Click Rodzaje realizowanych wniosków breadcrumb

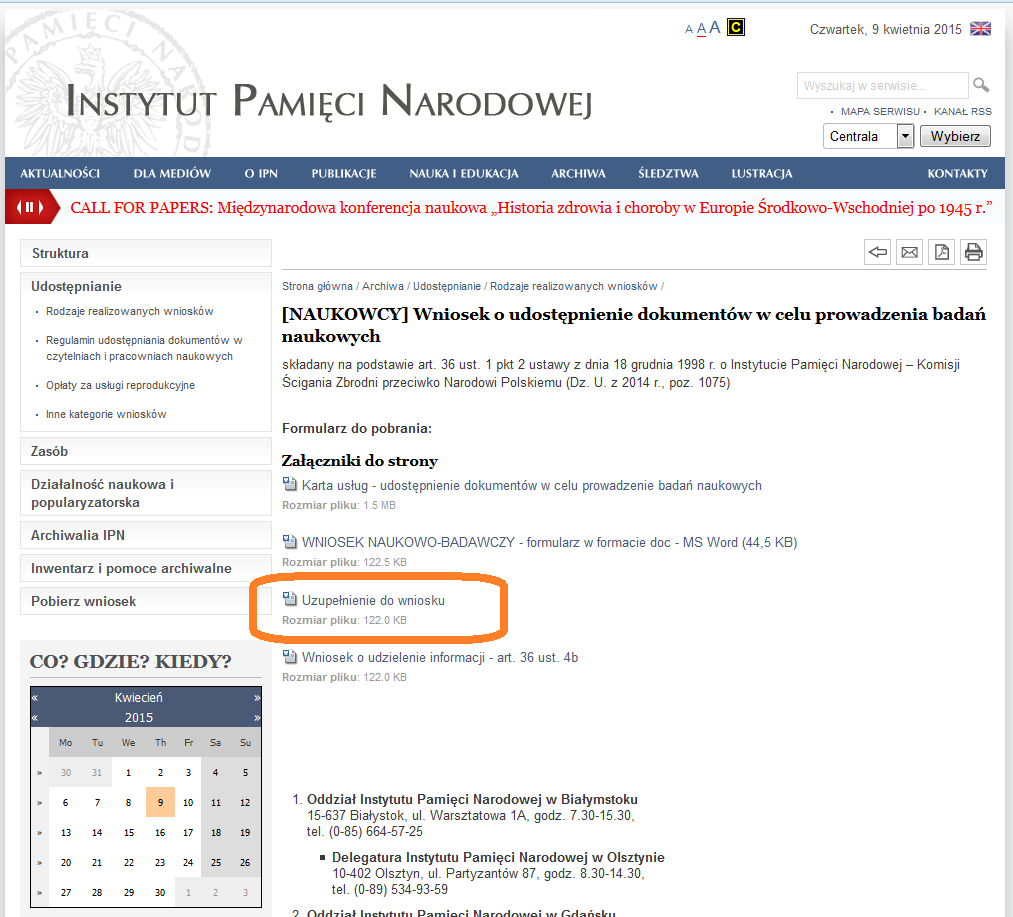[x=574, y=286]
